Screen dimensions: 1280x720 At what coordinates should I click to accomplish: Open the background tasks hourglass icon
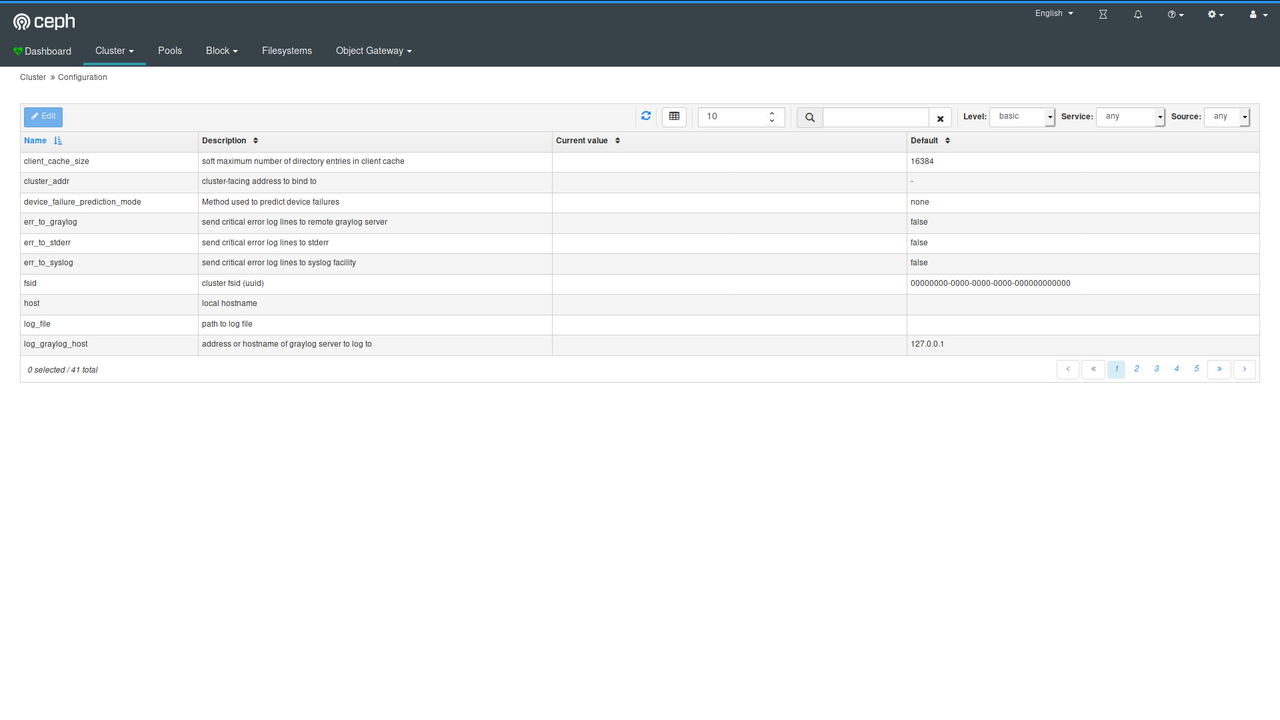click(1103, 15)
